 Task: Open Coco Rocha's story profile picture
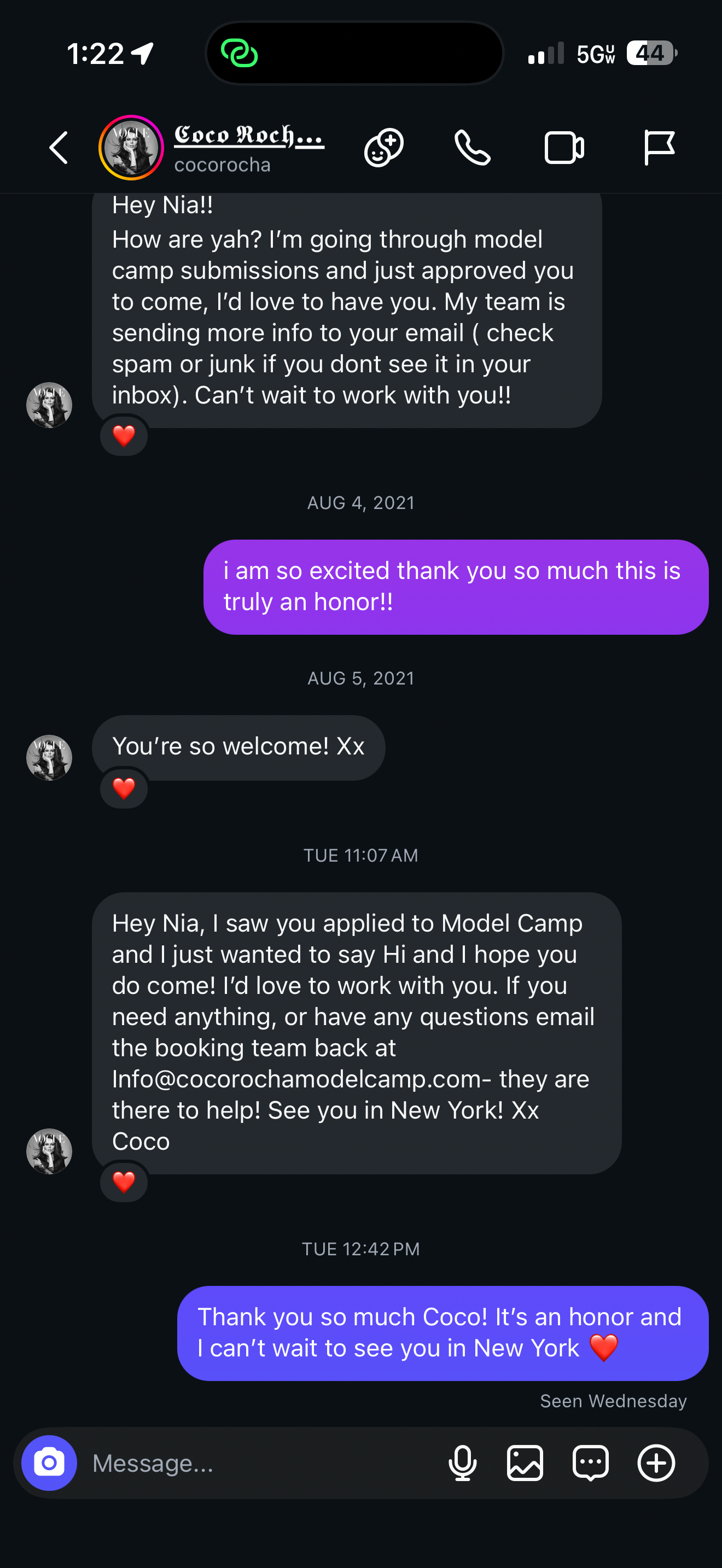coord(131,148)
